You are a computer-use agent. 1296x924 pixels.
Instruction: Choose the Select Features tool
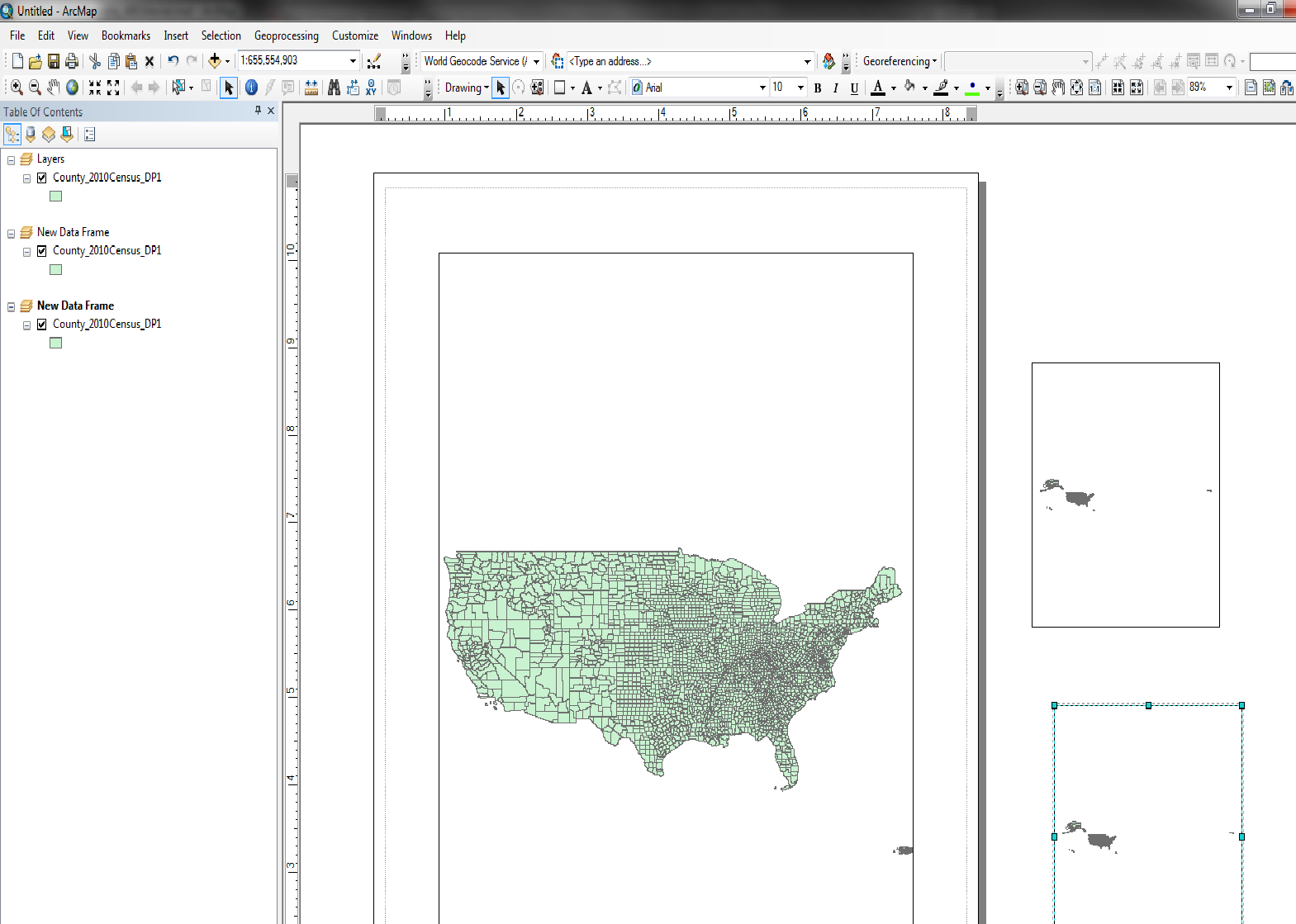point(178,88)
